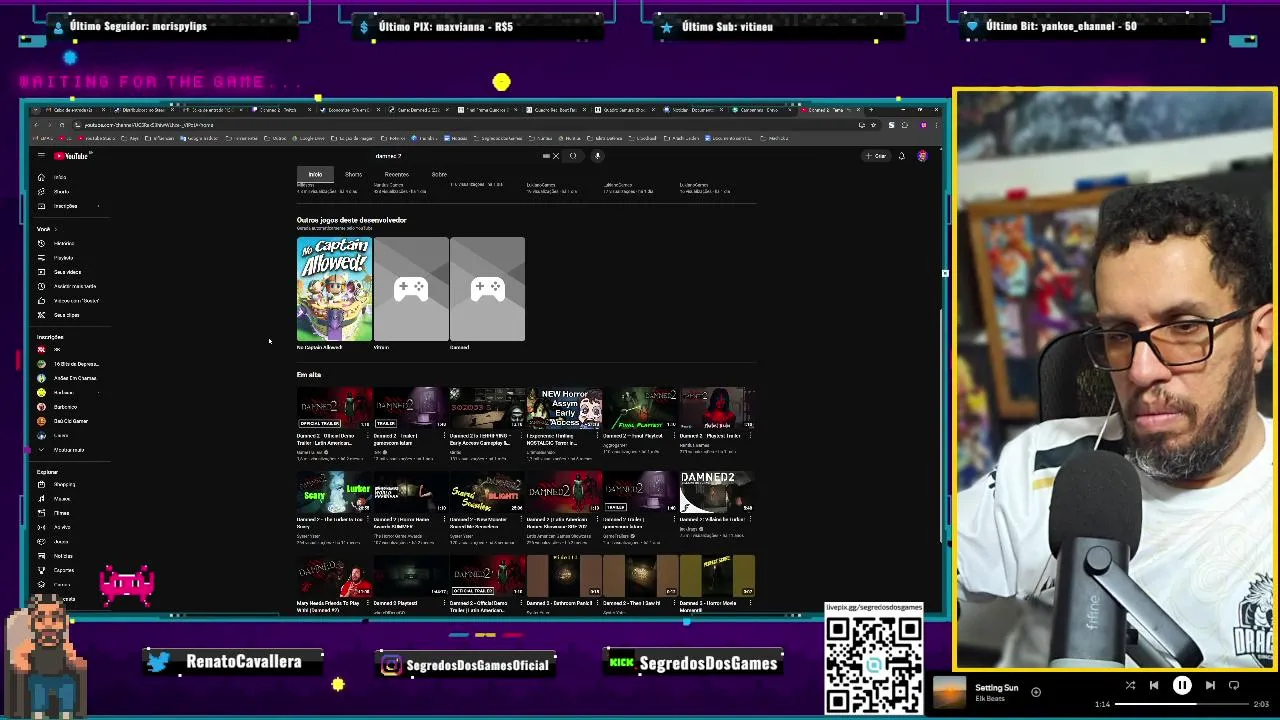
Task: Open the Damned 2 Official Demo Trailer video
Action: (x=334, y=408)
